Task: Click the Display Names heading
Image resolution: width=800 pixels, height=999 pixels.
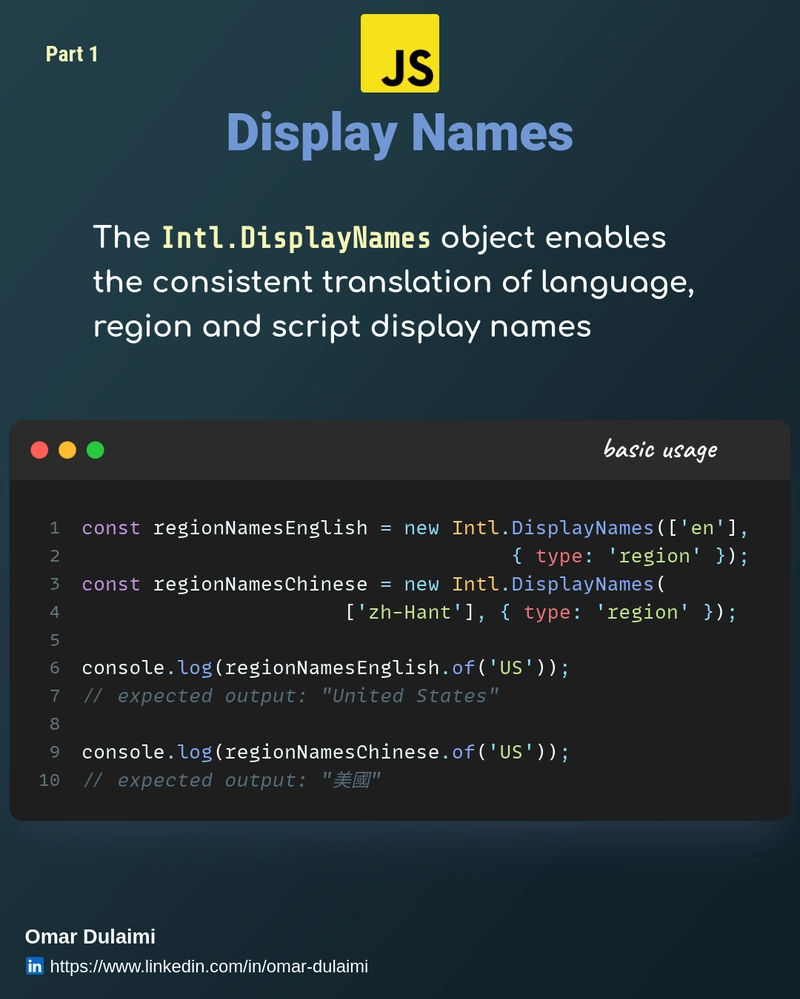Action: tap(399, 133)
